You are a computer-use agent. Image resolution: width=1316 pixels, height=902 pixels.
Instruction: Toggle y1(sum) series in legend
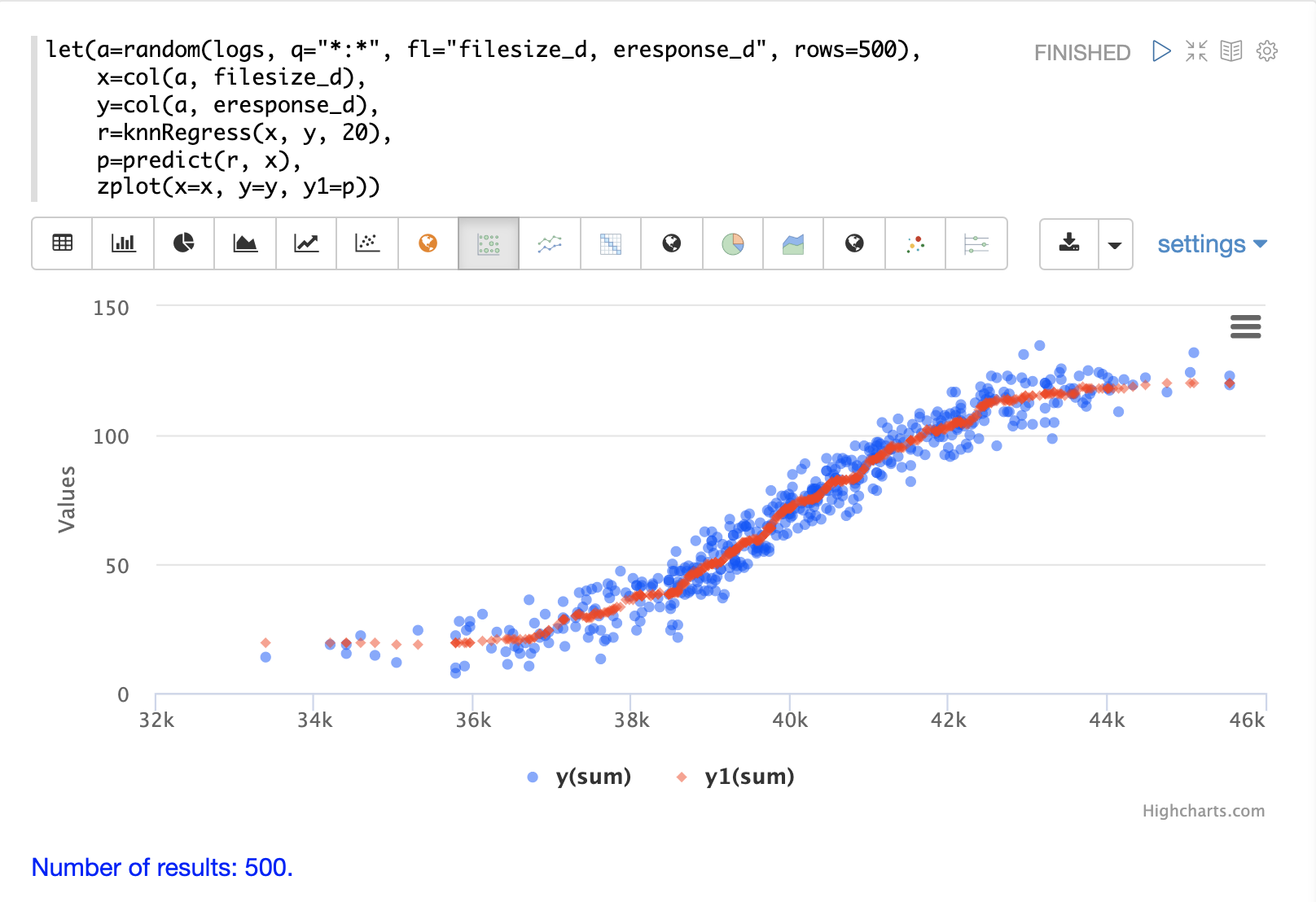pyautogui.click(x=735, y=777)
